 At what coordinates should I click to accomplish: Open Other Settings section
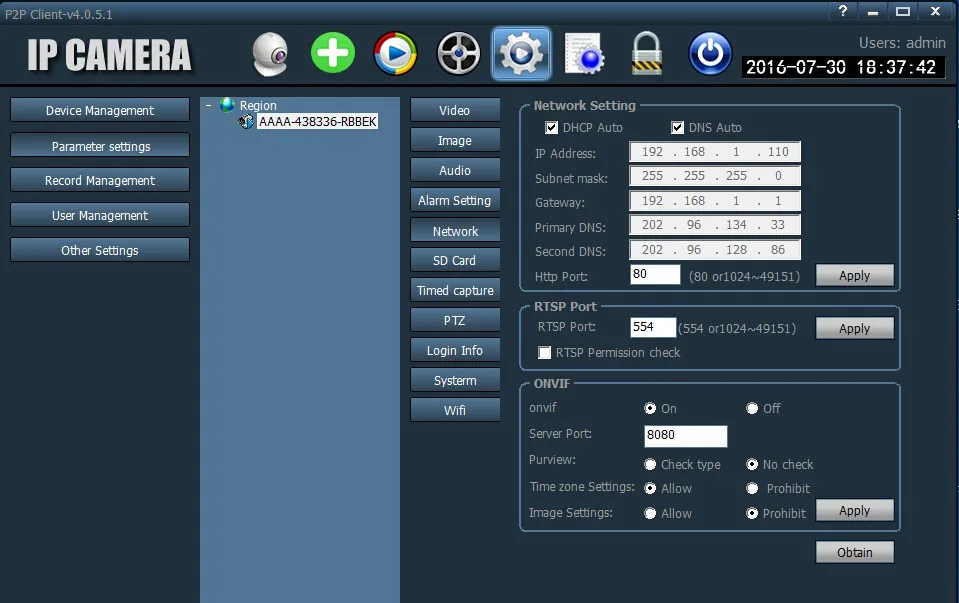(x=100, y=250)
